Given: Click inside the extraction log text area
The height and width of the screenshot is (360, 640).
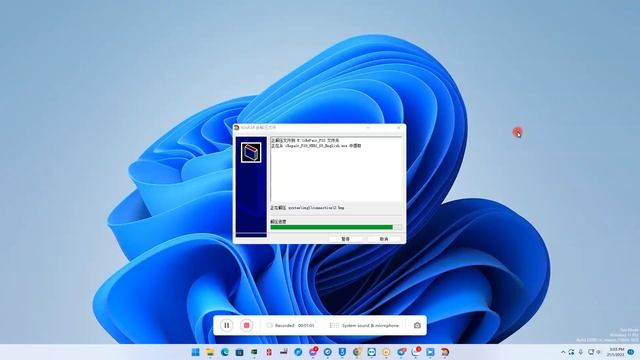Looking at the screenshot, I should pos(336,169).
